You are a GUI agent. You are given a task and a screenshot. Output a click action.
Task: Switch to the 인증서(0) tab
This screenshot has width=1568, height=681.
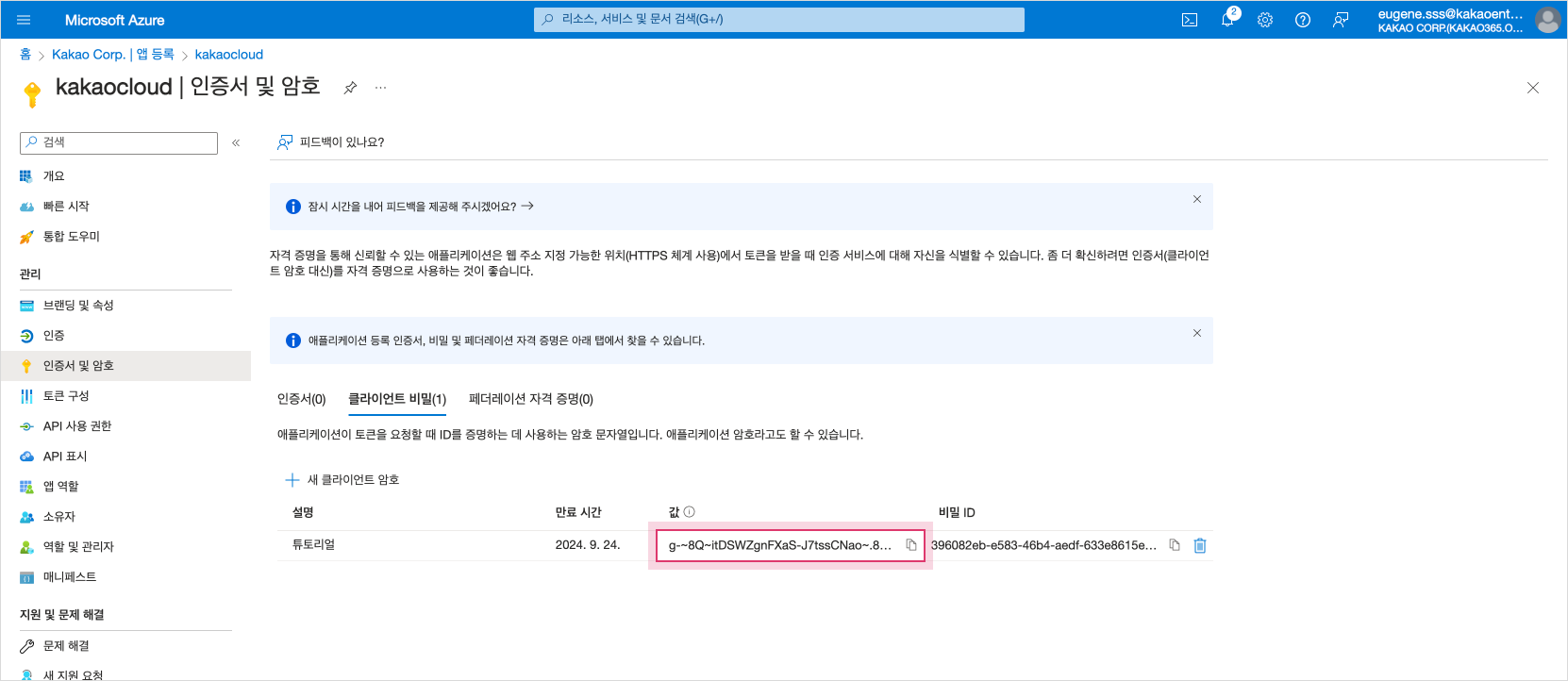[x=301, y=399]
